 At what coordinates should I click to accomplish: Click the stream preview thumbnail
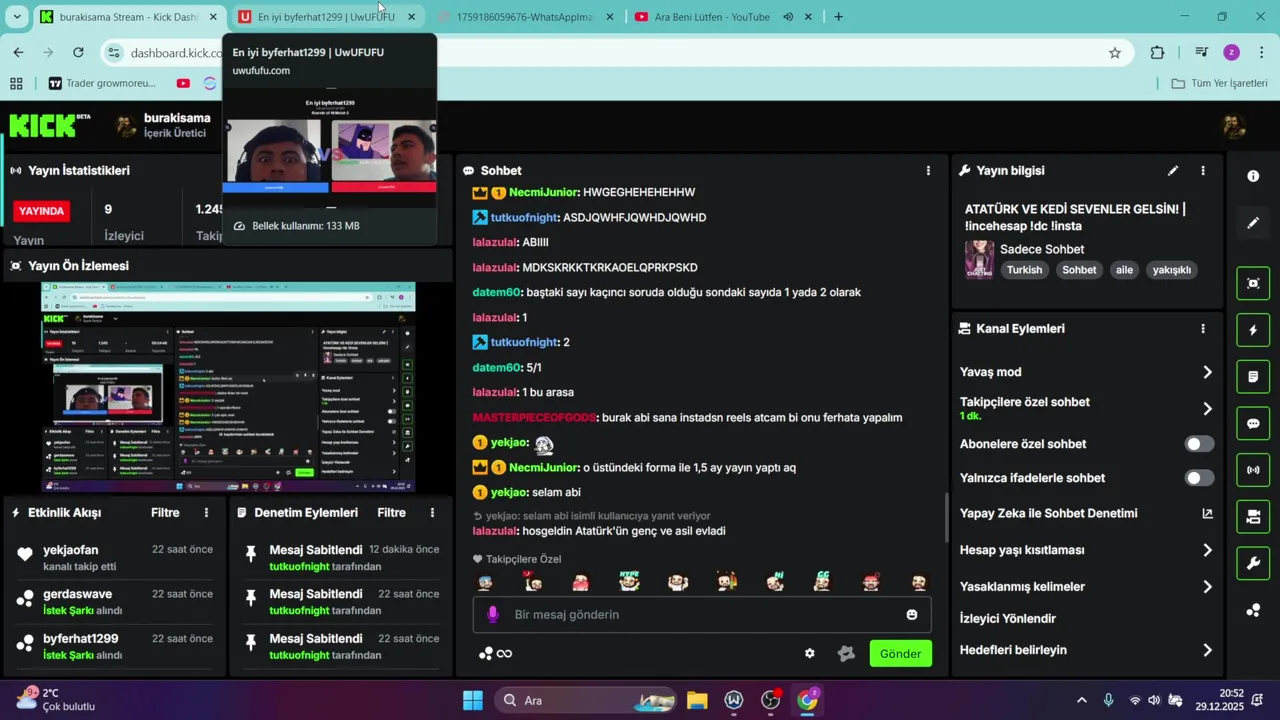click(x=228, y=387)
